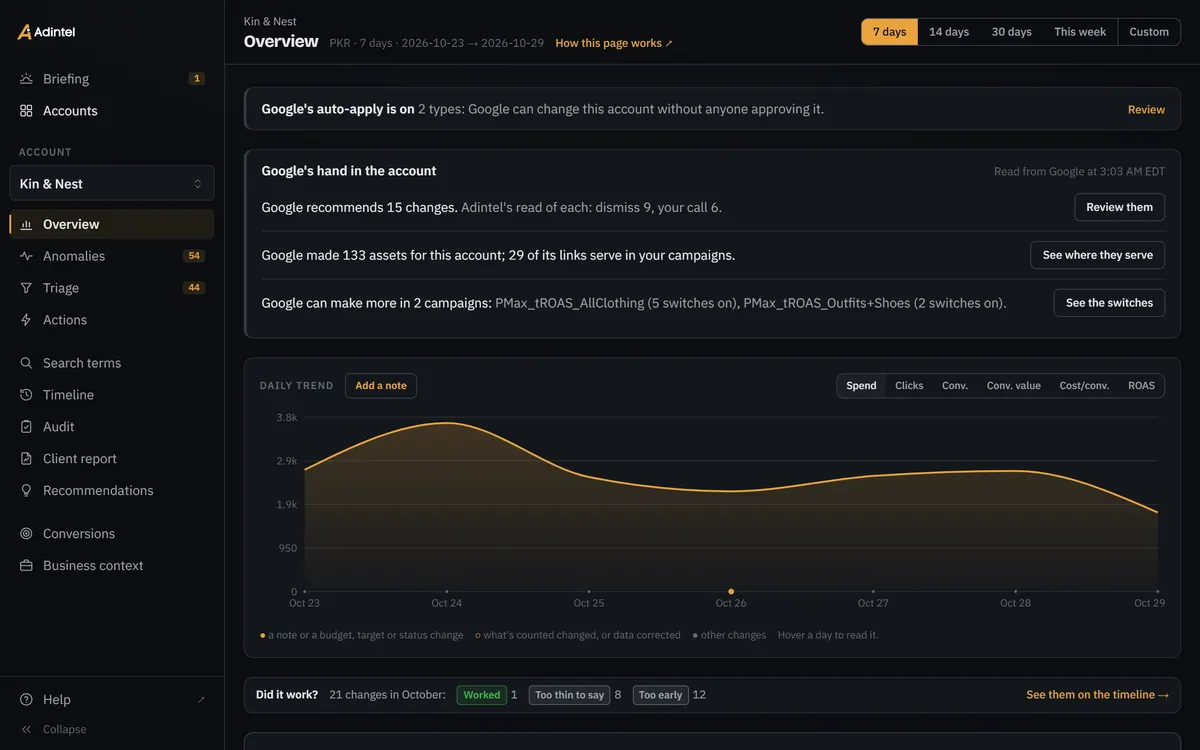The height and width of the screenshot is (750, 1200).
Task: Click the Too early badge
Action: coord(660,695)
